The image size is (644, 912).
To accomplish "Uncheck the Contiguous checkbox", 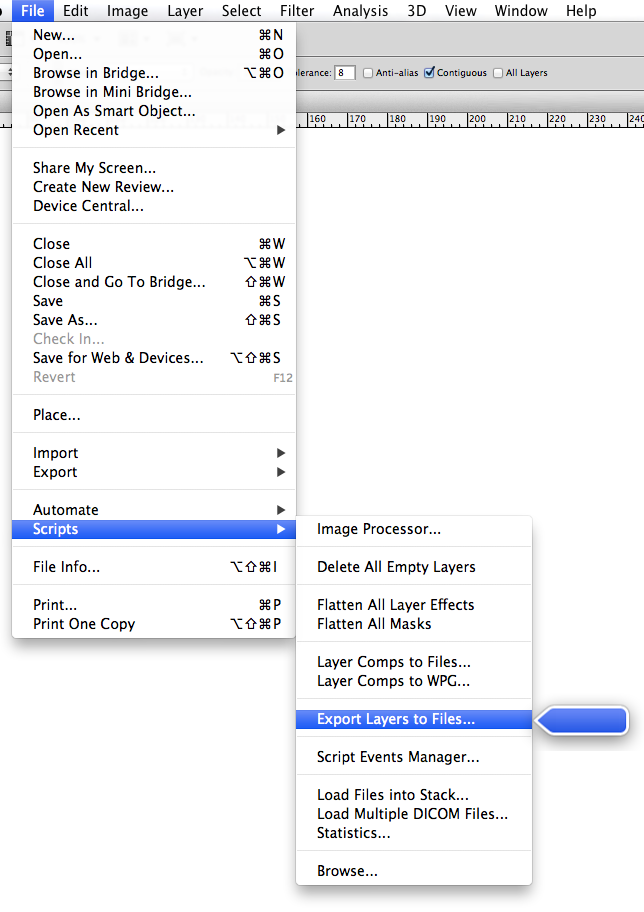I will pos(429,73).
